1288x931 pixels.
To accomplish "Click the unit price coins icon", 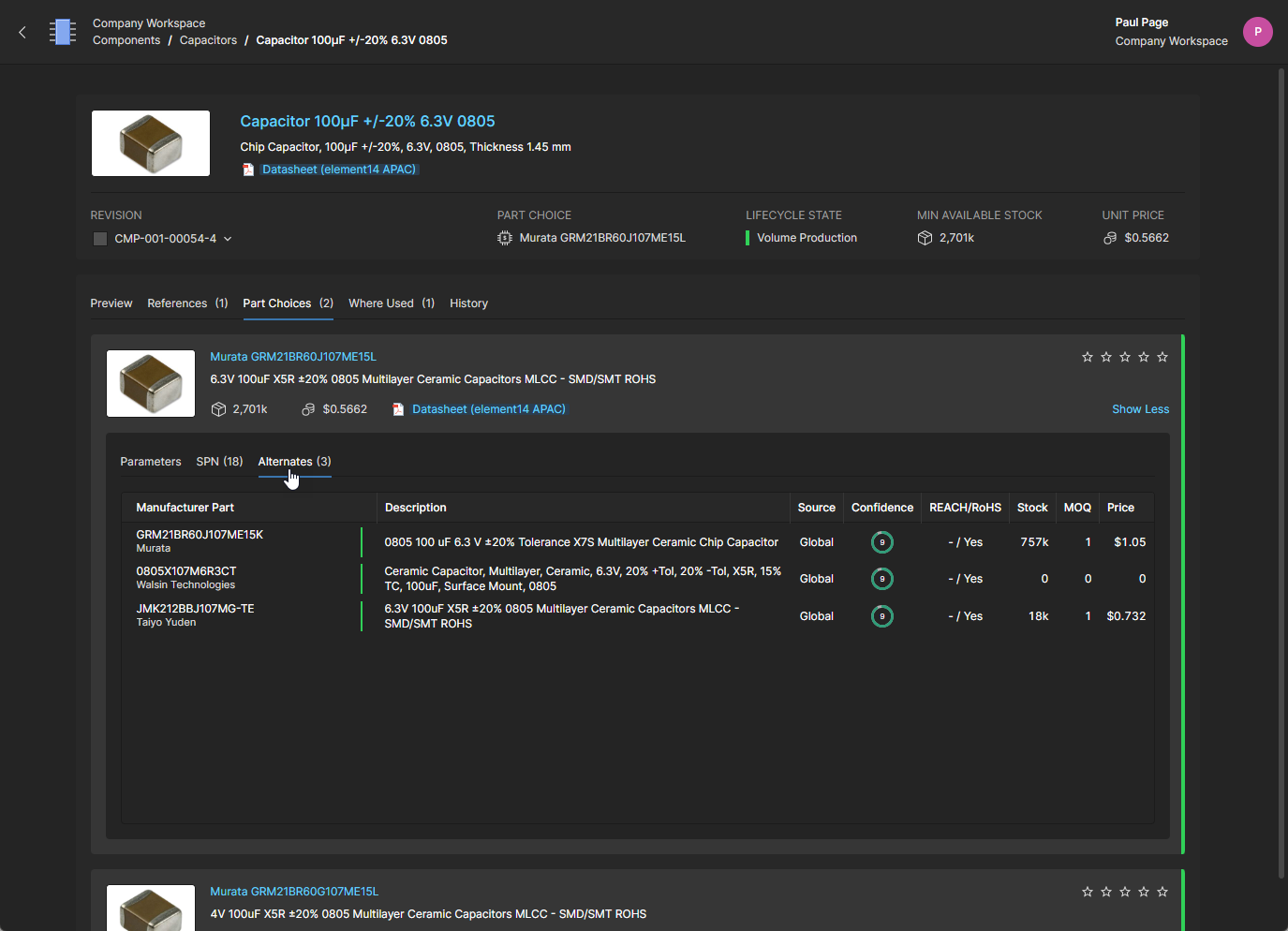I will click(x=1110, y=238).
